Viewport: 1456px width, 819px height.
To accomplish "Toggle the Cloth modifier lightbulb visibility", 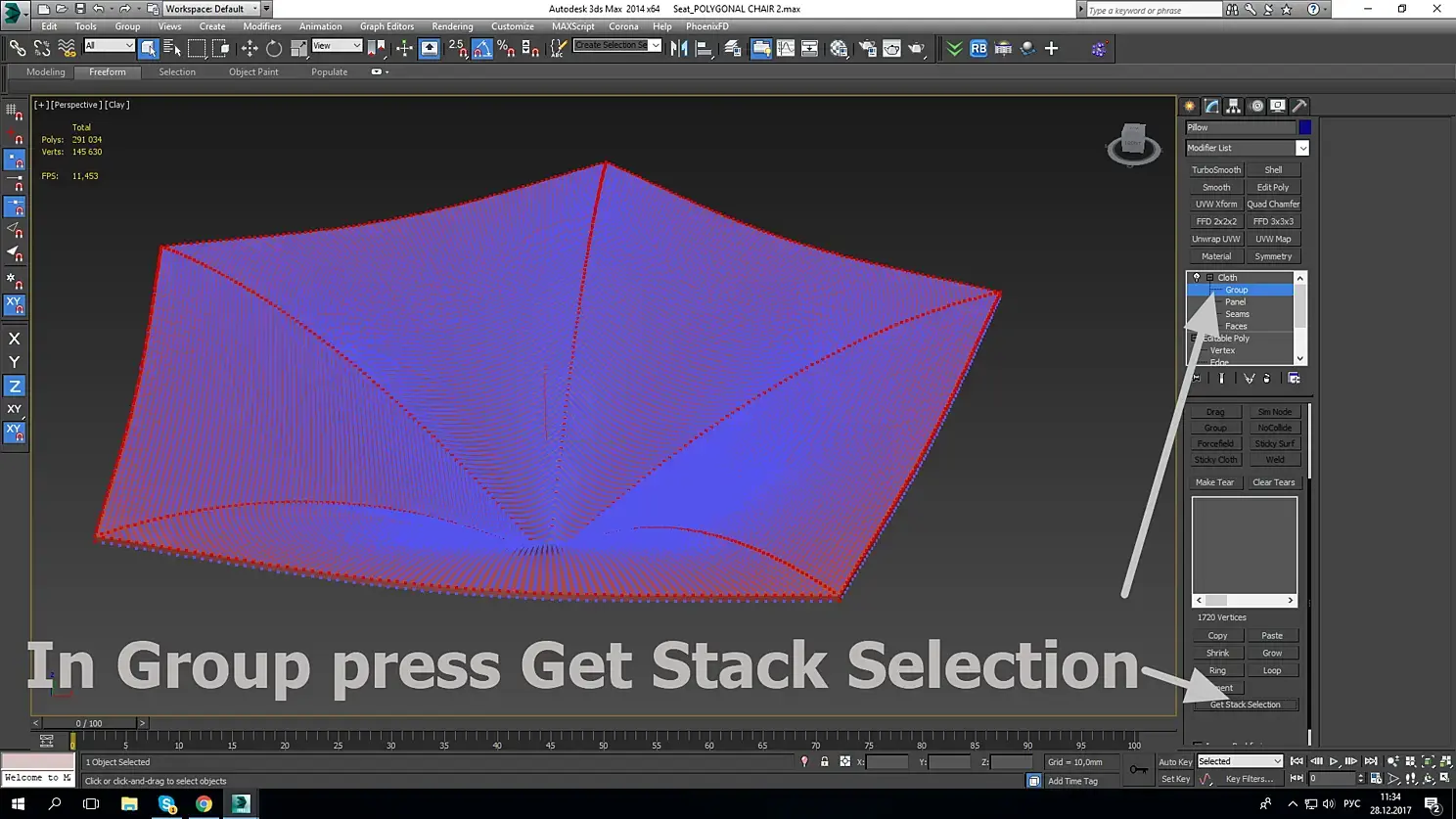I will (1196, 277).
